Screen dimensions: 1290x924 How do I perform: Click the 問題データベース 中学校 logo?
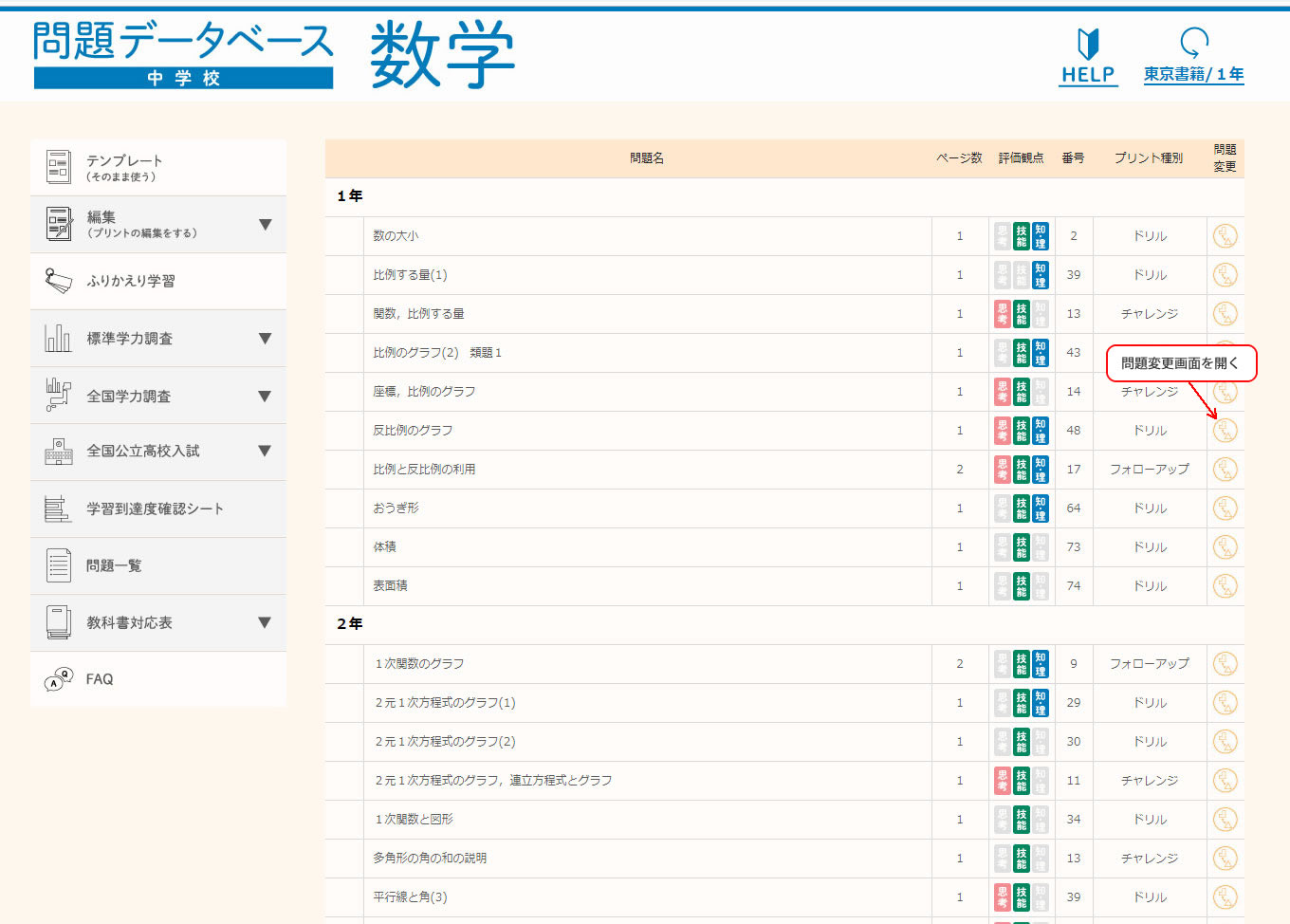tap(183, 54)
